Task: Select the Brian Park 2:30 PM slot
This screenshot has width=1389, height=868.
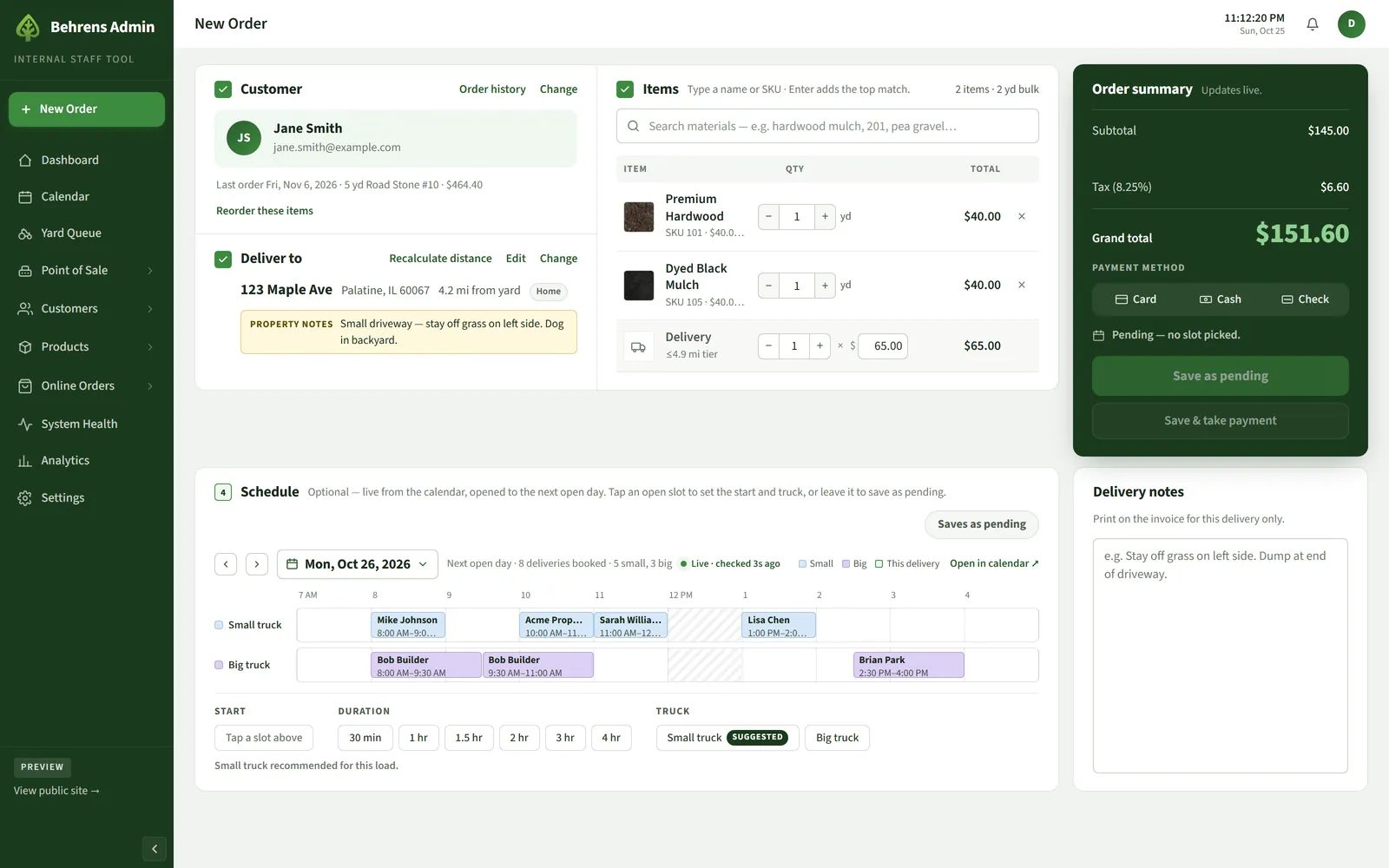Action: click(x=908, y=666)
